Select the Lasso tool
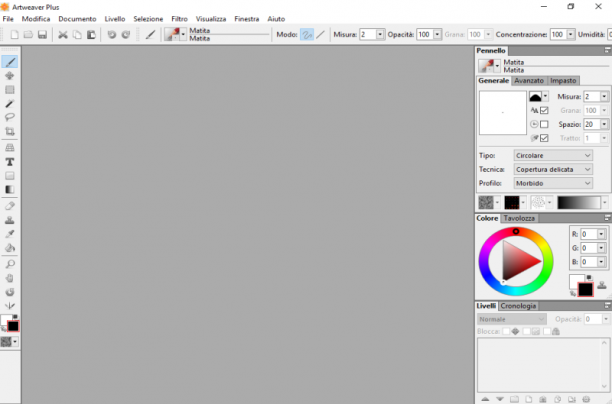612x404 pixels. [x=10, y=117]
